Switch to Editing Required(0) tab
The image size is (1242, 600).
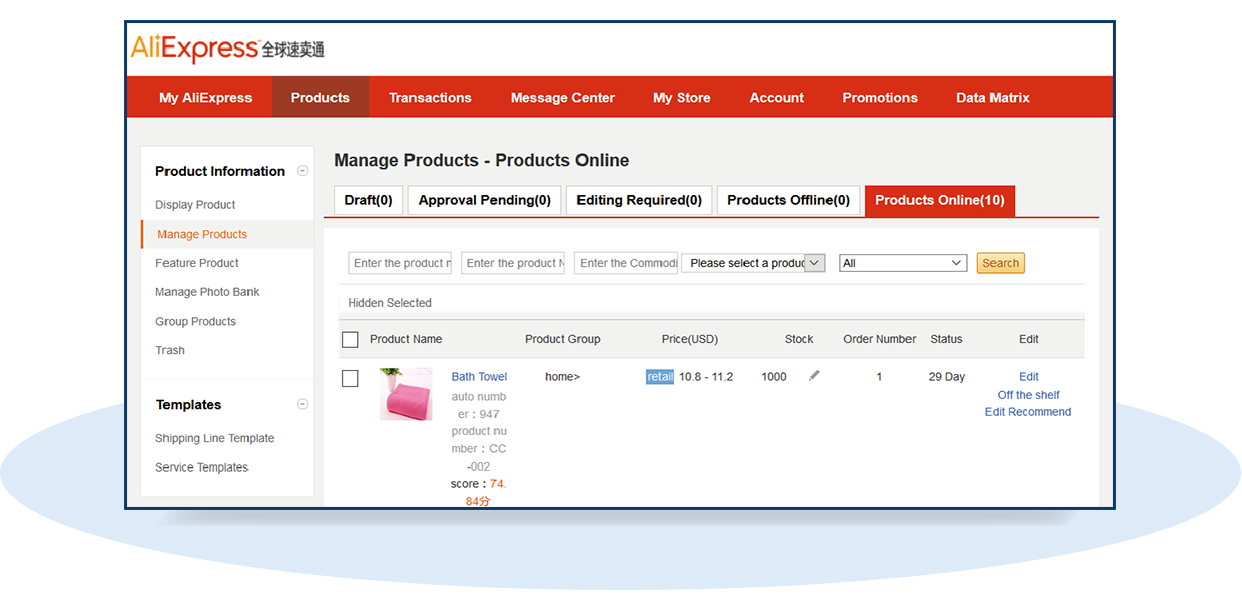point(639,200)
